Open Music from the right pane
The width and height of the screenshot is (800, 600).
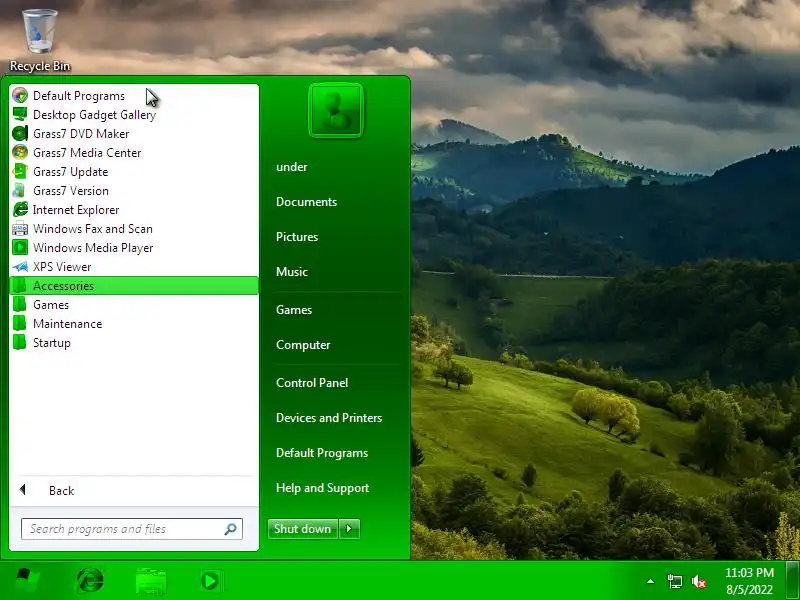(x=292, y=271)
